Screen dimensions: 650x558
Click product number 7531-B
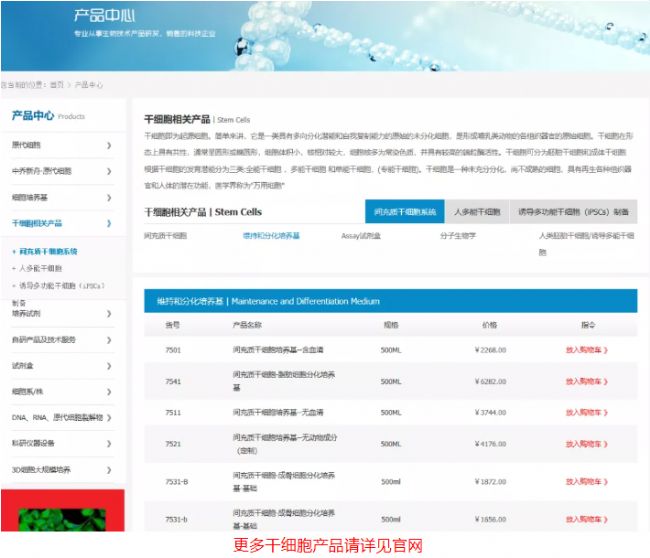(177, 482)
